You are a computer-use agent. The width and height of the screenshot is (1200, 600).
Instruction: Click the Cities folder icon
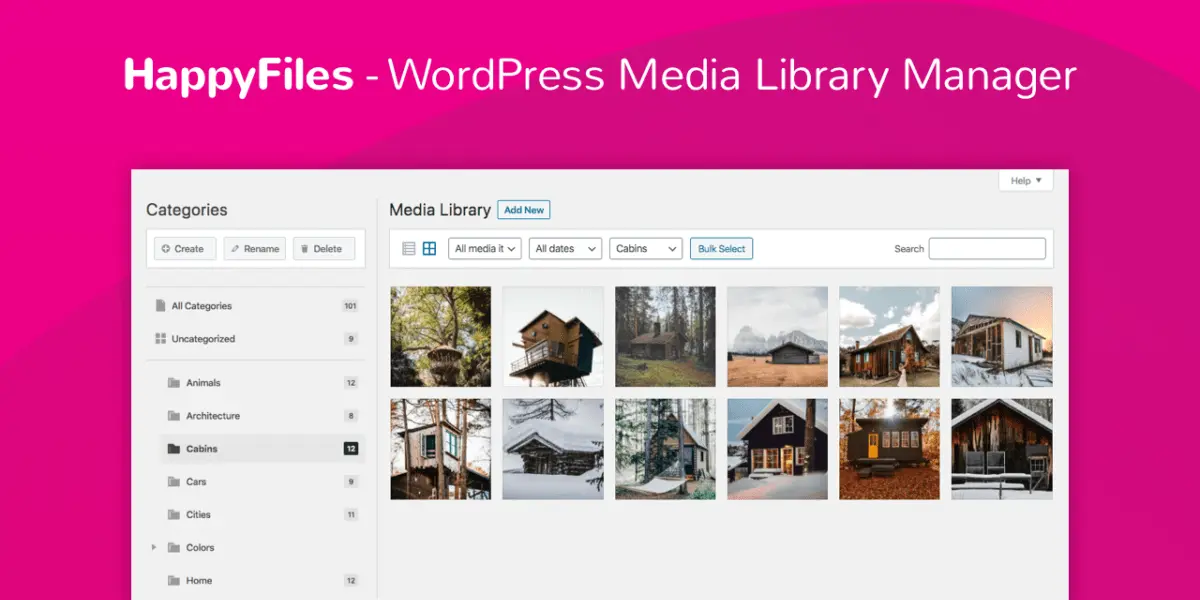174,515
